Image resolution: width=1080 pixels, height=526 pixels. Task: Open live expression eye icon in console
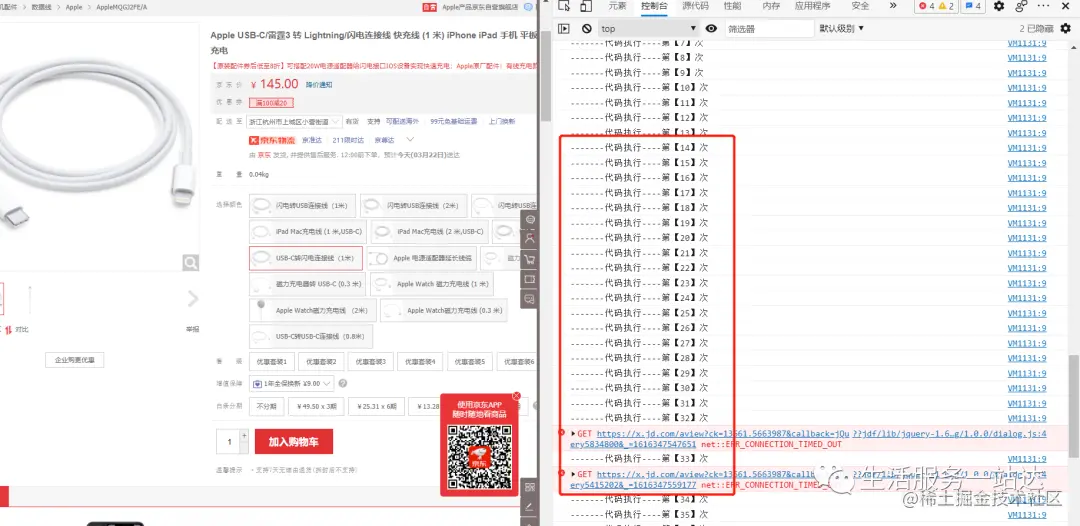[x=712, y=28]
